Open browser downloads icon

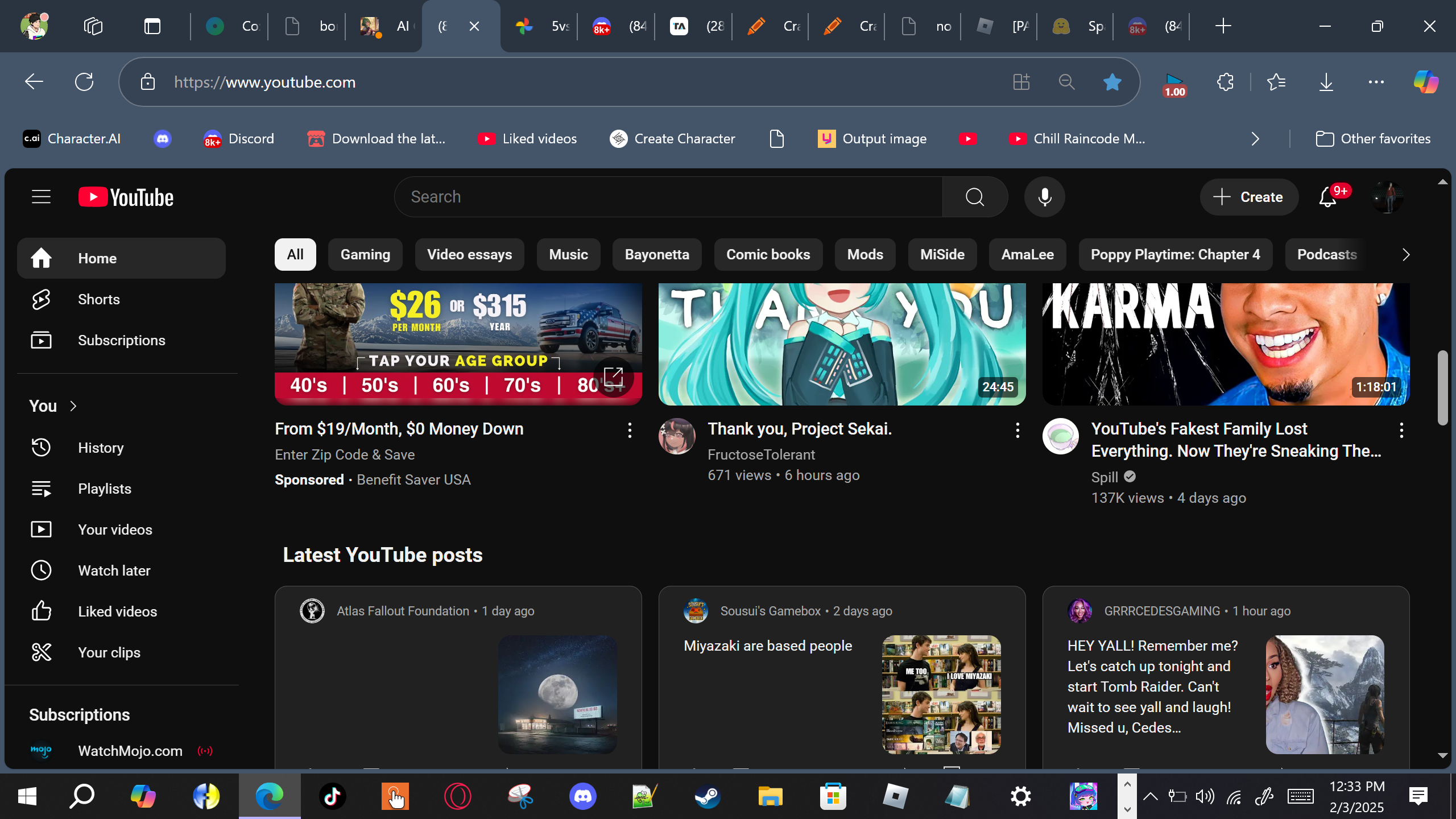1326,82
